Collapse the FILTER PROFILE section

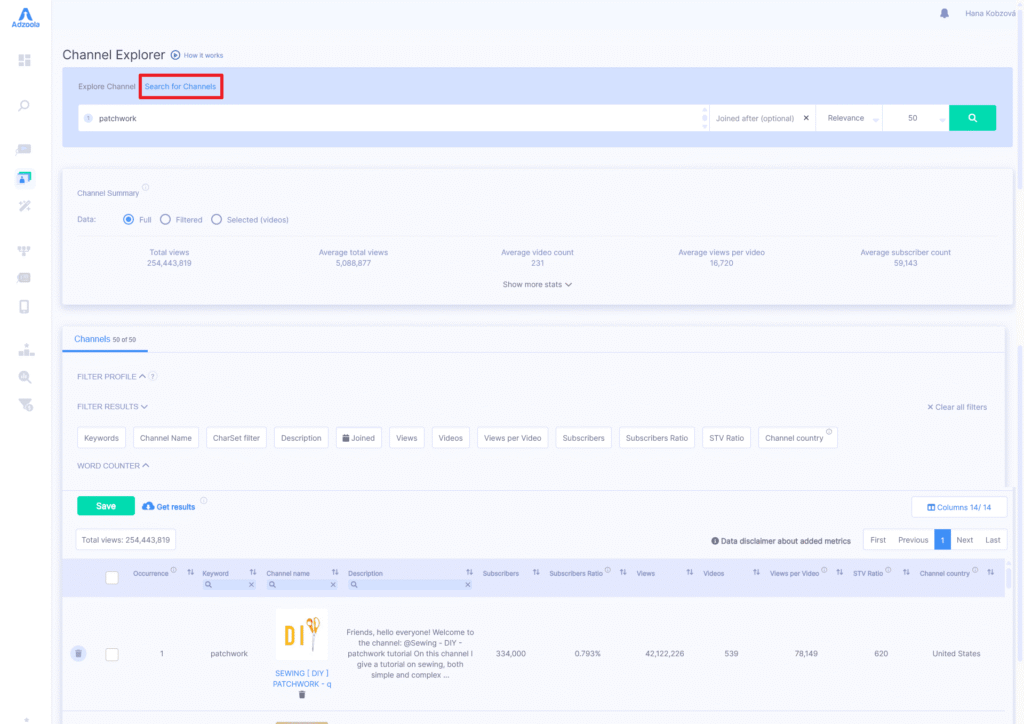click(113, 376)
